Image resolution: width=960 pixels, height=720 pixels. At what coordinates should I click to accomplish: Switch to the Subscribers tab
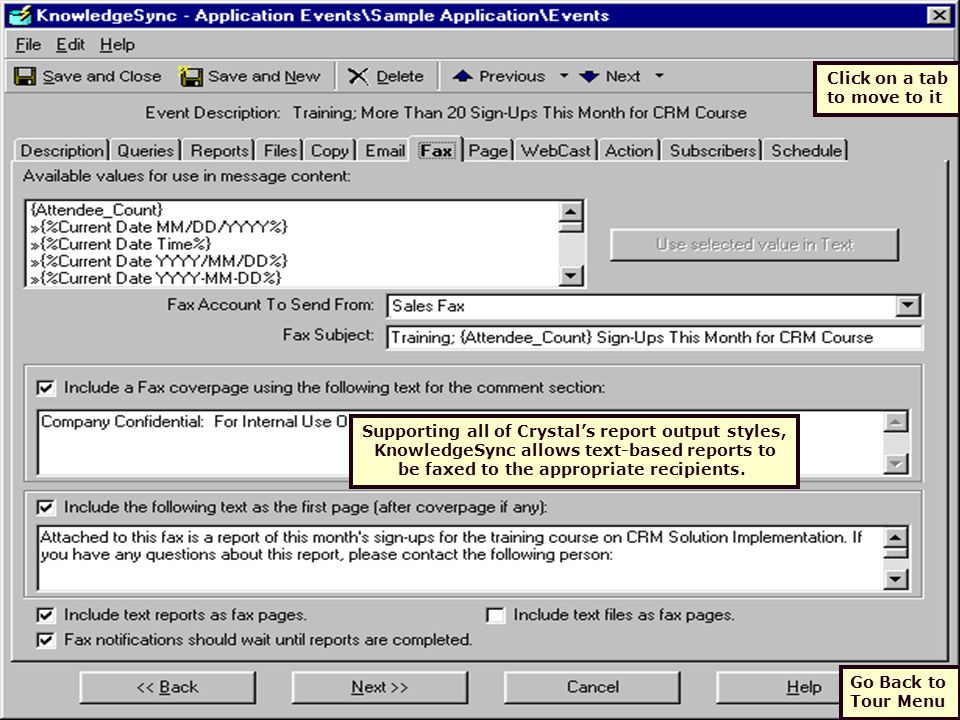click(713, 151)
